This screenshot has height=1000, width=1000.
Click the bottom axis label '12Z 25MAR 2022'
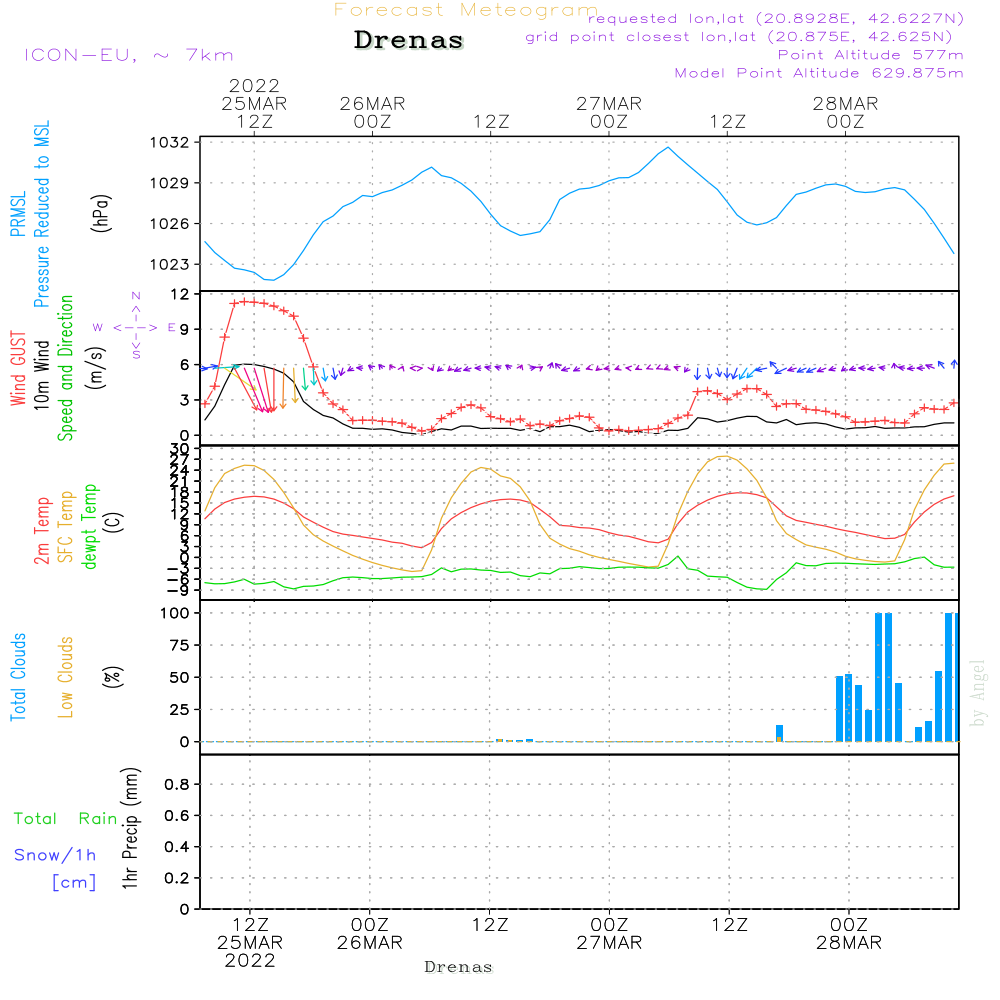250,943
